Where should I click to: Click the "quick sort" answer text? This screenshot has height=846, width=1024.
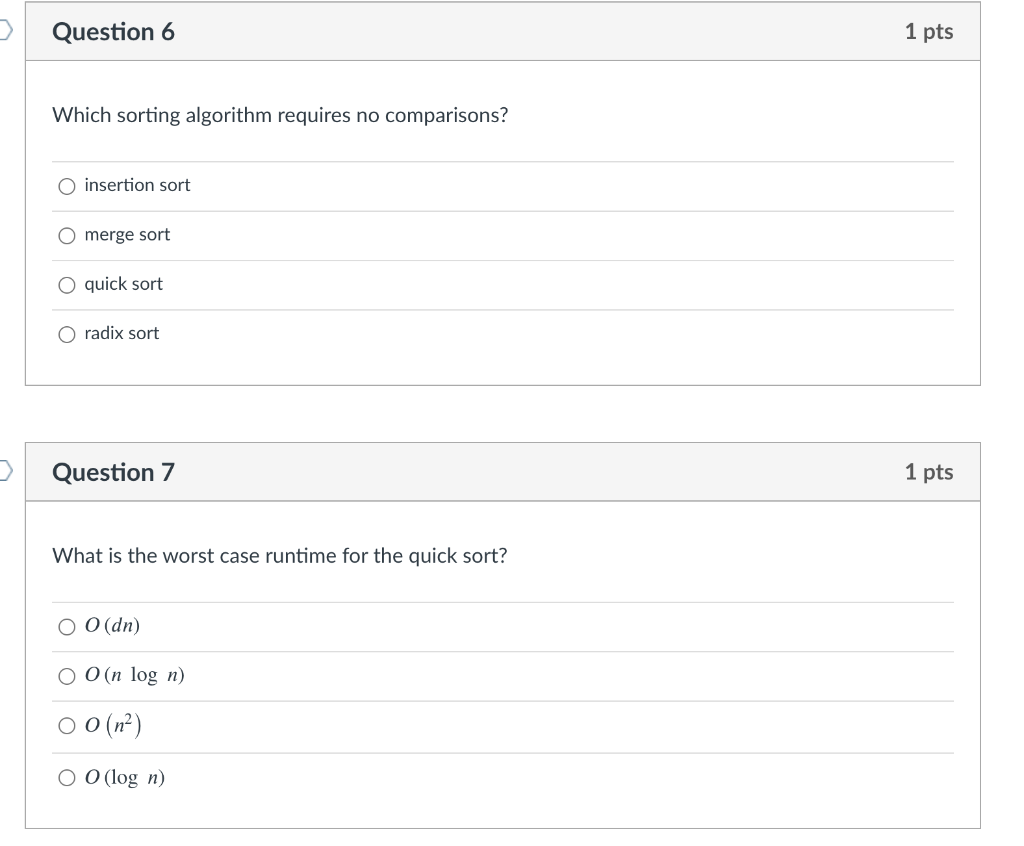123,284
